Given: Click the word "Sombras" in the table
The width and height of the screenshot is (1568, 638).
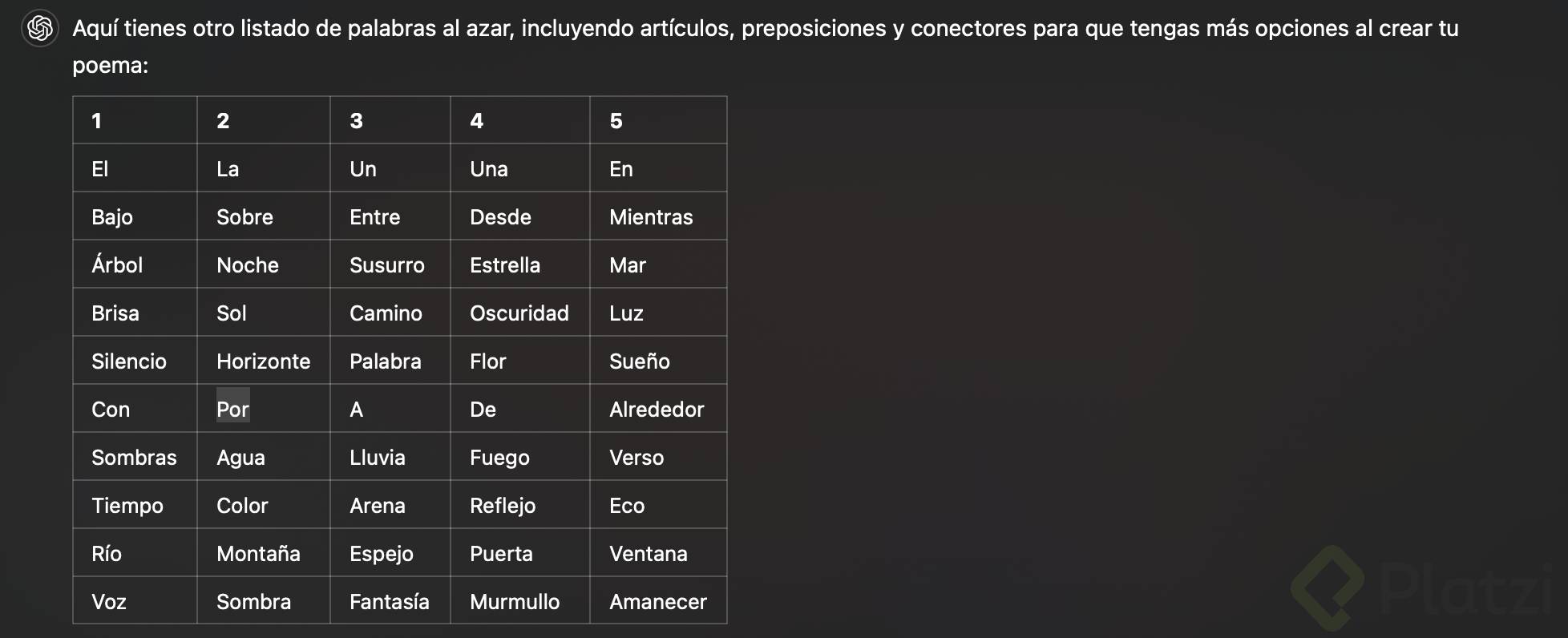Looking at the screenshot, I should coord(134,458).
